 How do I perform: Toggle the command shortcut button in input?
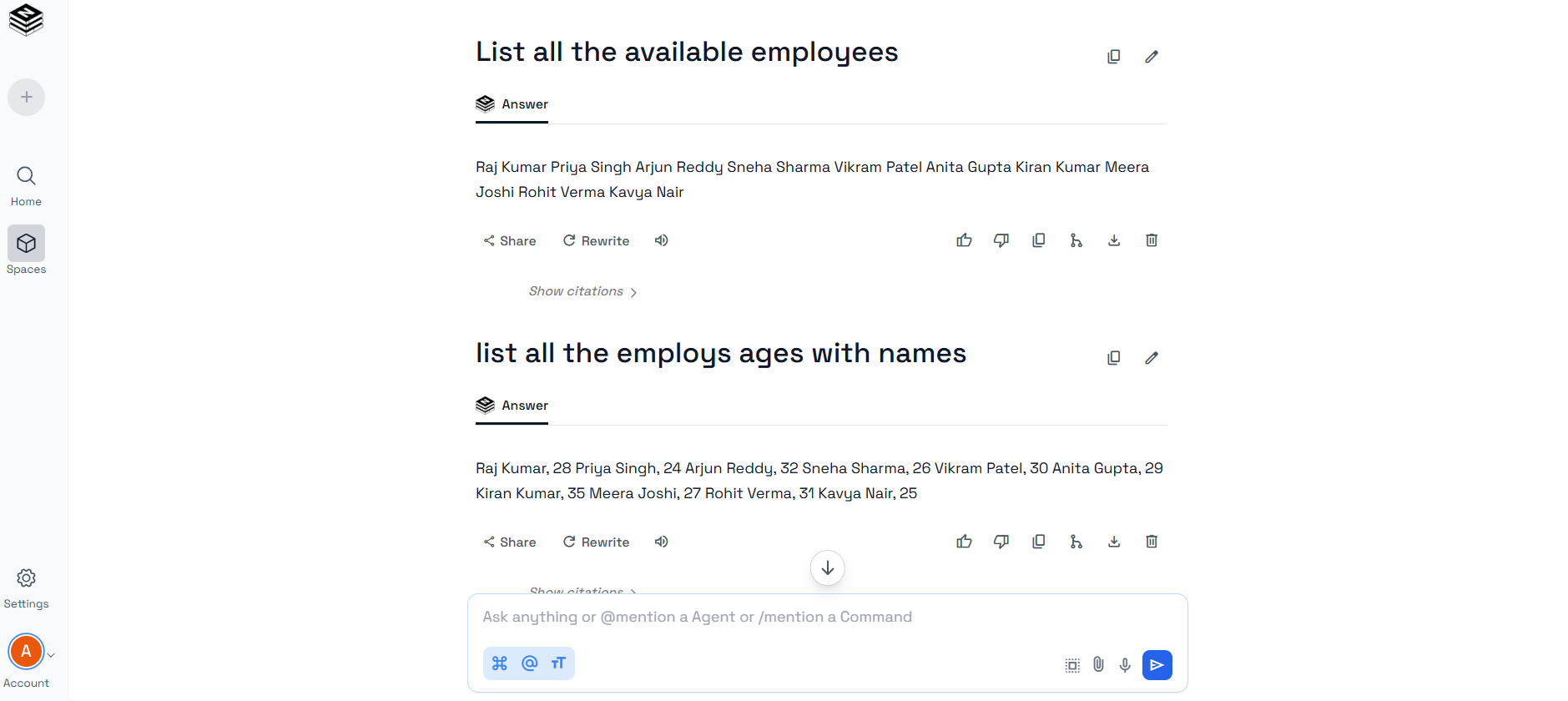pos(500,663)
